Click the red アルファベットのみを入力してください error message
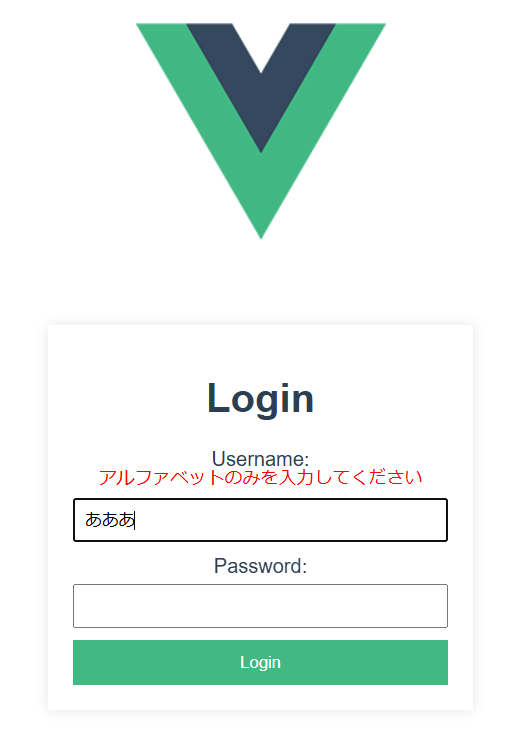530x733 pixels. [x=260, y=478]
